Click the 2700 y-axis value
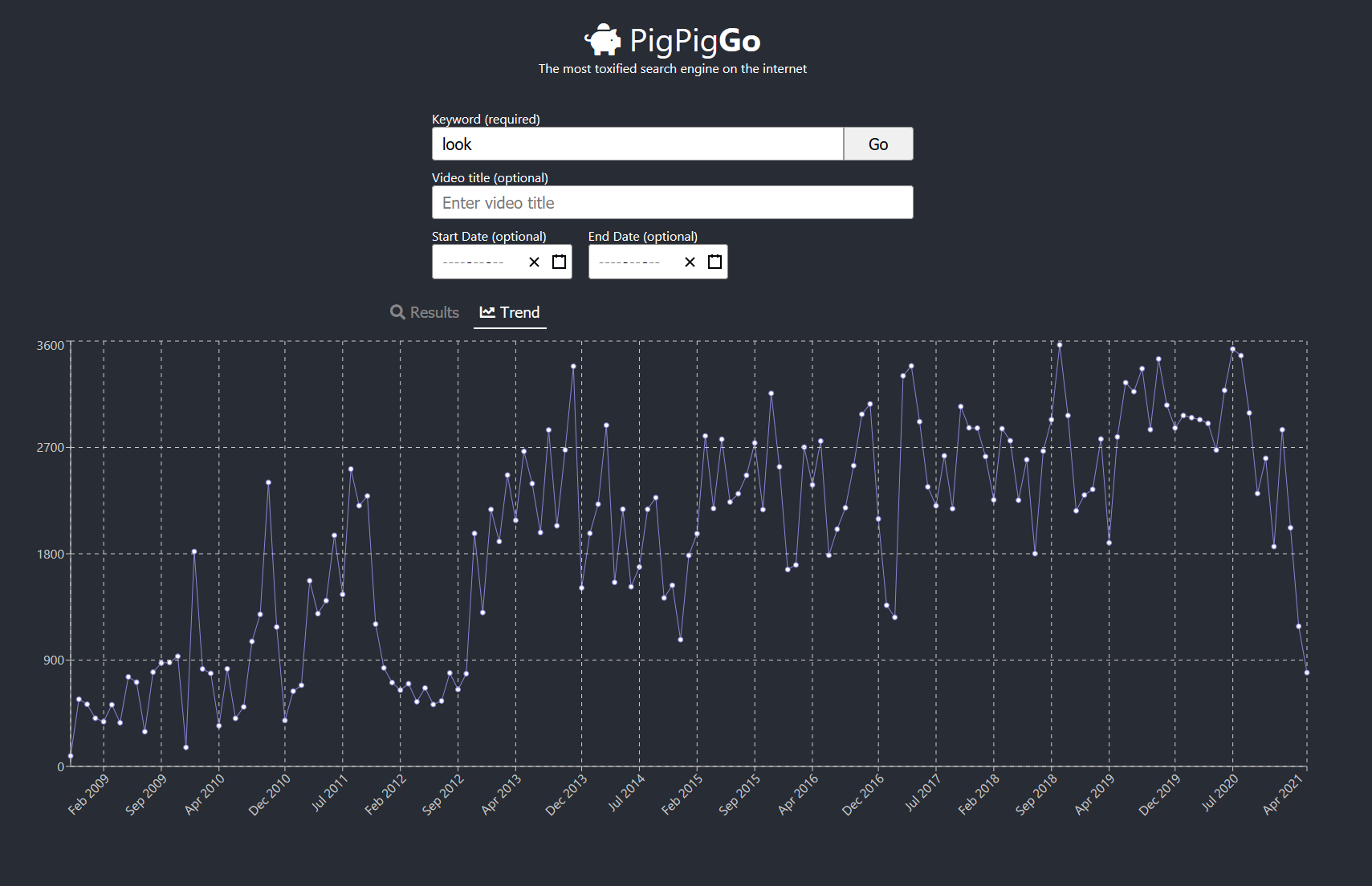The image size is (1372, 886). coord(50,447)
